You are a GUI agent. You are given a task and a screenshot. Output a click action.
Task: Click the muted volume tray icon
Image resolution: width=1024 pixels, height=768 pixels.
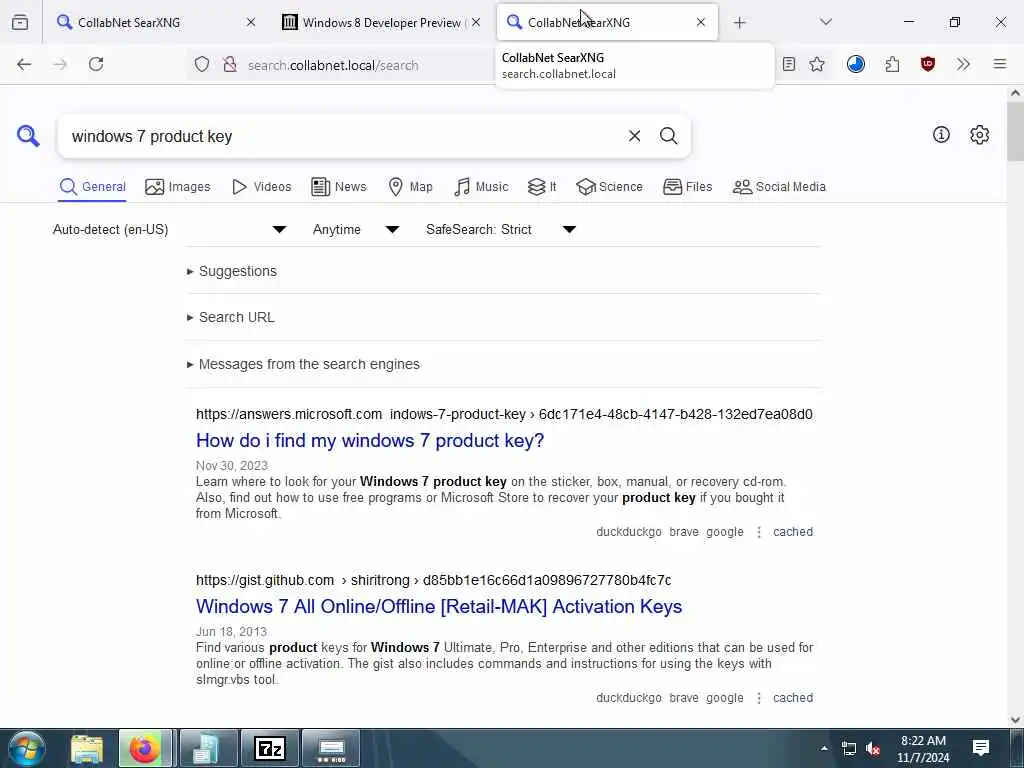(x=874, y=748)
